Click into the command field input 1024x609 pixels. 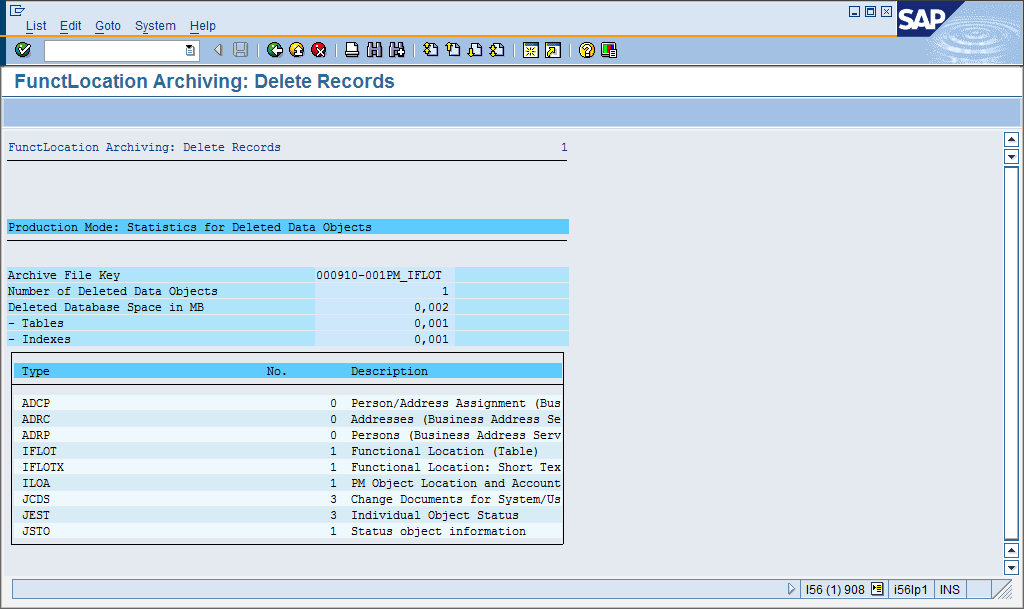tap(114, 50)
